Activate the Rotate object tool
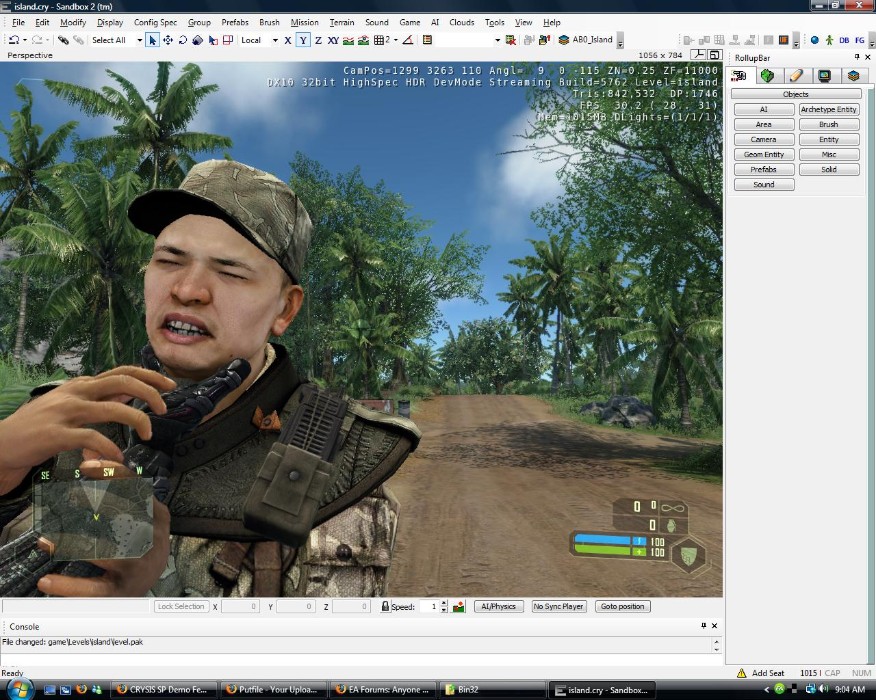The image size is (876, 700). point(182,40)
